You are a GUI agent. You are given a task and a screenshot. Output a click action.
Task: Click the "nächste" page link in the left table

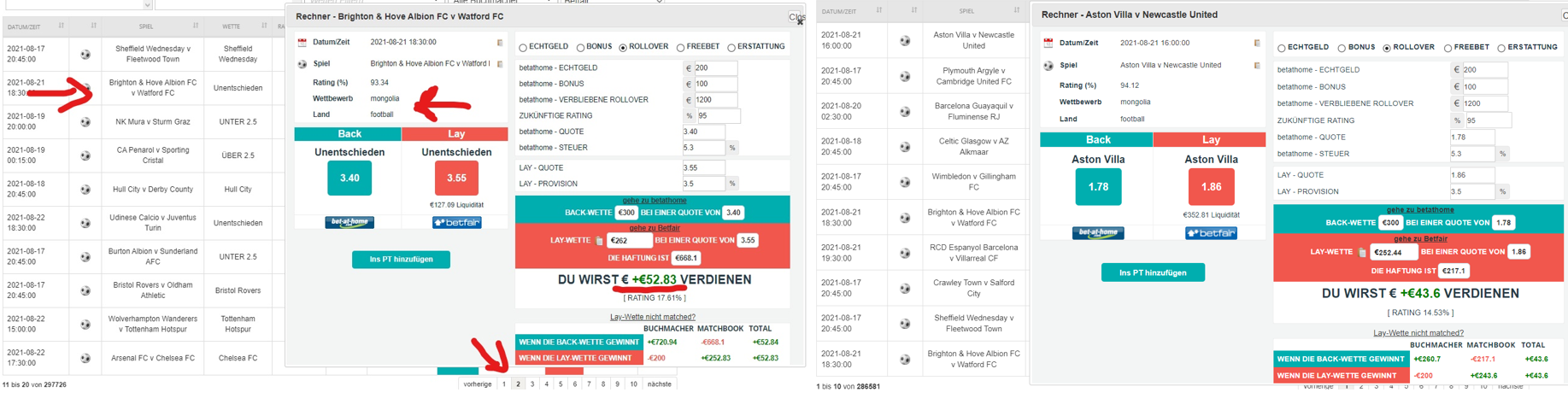659,384
